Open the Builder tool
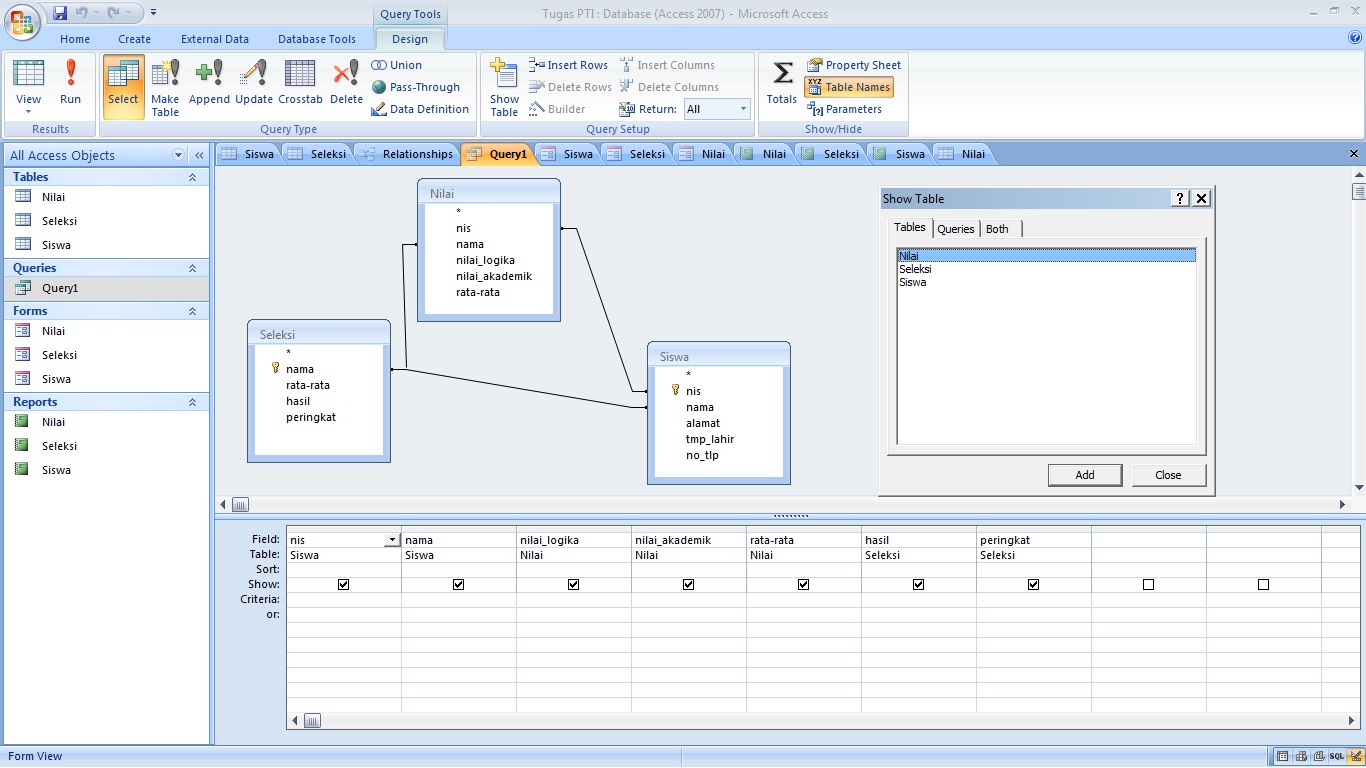The height and width of the screenshot is (768, 1366). tap(557, 109)
